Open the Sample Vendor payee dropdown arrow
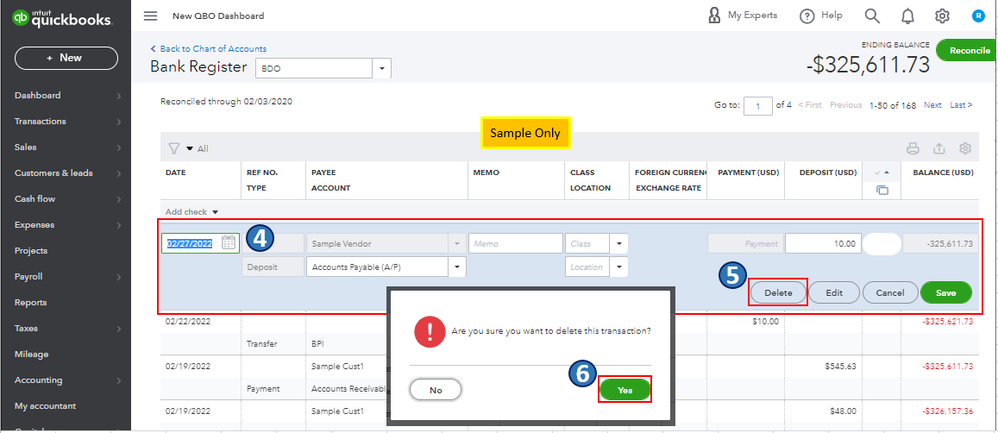The height and width of the screenshot is (433, 998). [456, 243]
